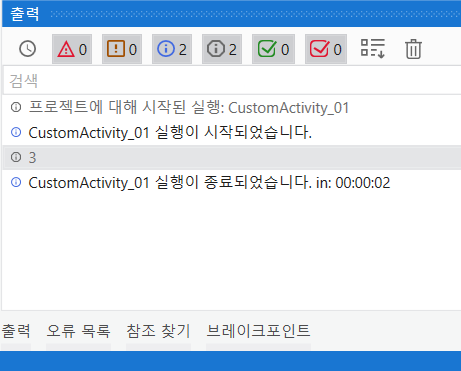This screenshot has height=371, width=461.
Task: Toggle the red failed-test filter showing 0
Action: (x=326, y=49)
